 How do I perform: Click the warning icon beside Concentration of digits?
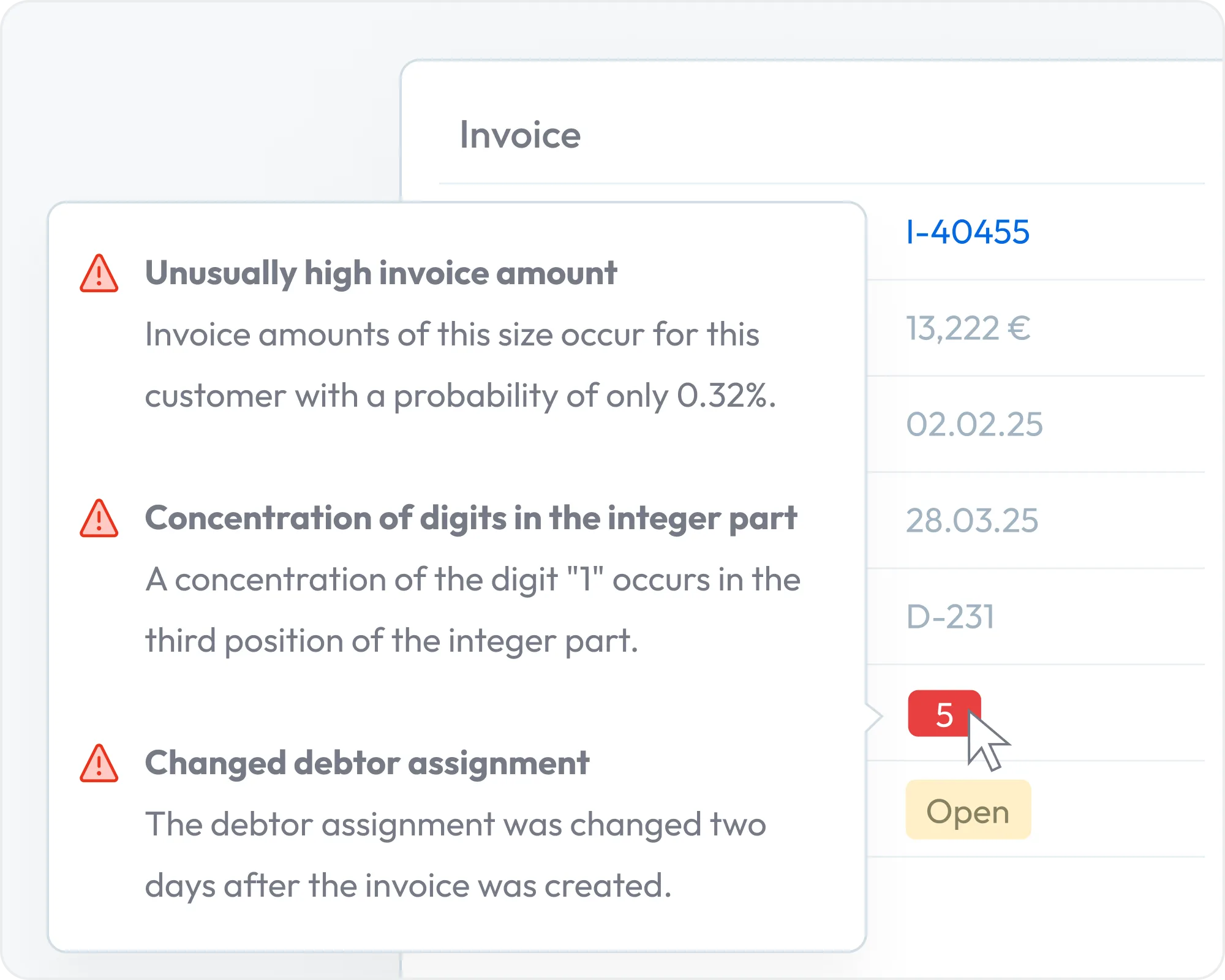tap(99, 519)
